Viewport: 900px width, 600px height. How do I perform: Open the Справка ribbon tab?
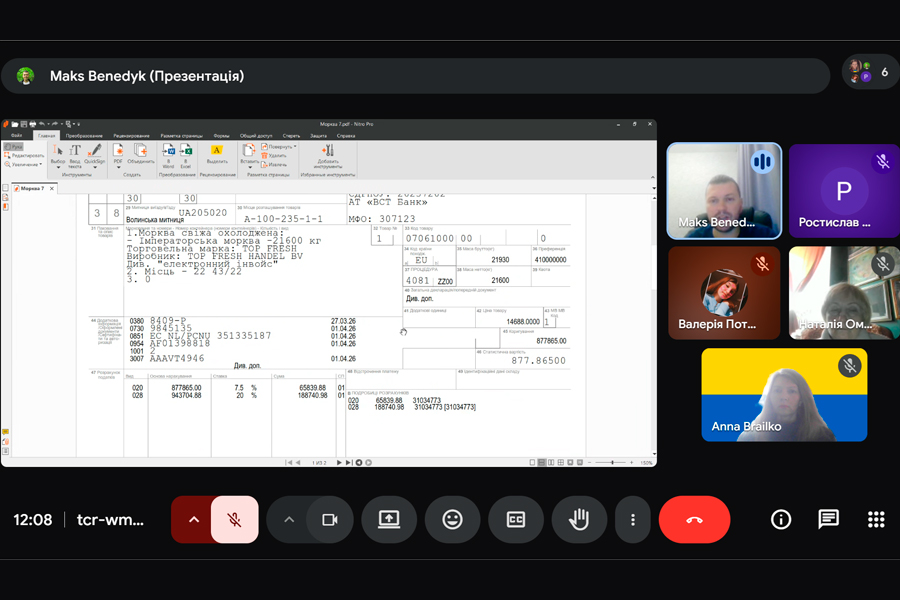click(x=346, y=136)
